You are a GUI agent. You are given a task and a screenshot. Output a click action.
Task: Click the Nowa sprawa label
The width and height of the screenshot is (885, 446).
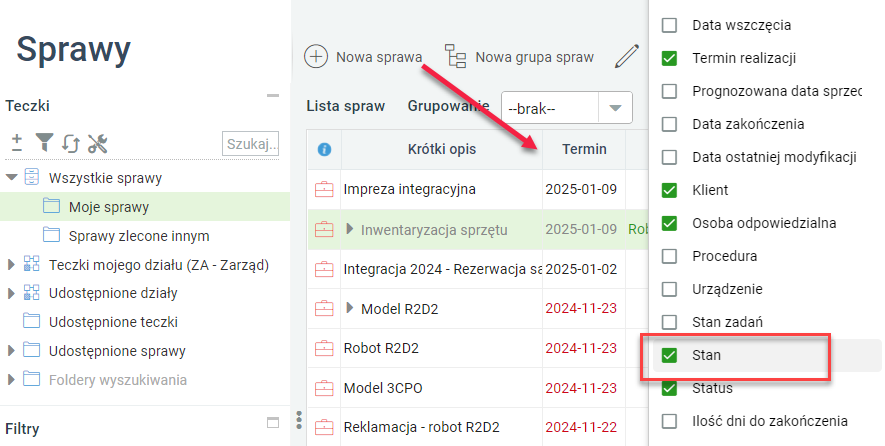379,57
